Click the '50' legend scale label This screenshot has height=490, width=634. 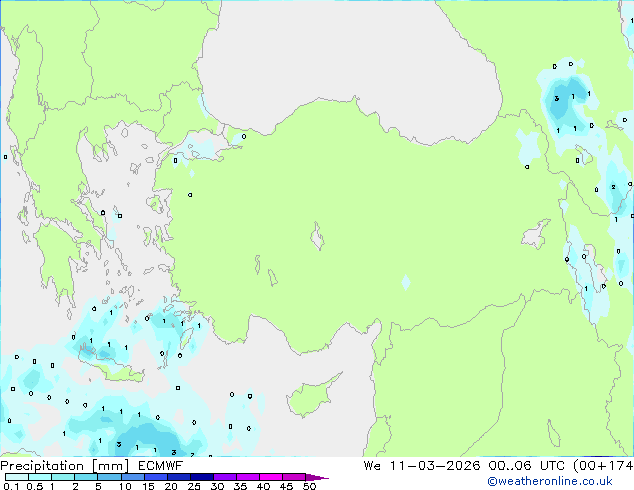coord(309,486)
